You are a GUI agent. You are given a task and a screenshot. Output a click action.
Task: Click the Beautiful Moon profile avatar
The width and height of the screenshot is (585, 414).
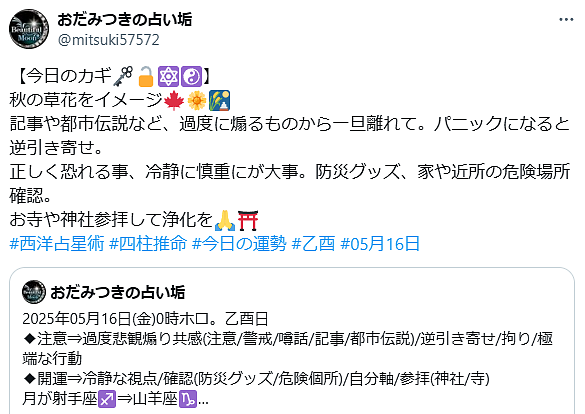pos(29,29)
